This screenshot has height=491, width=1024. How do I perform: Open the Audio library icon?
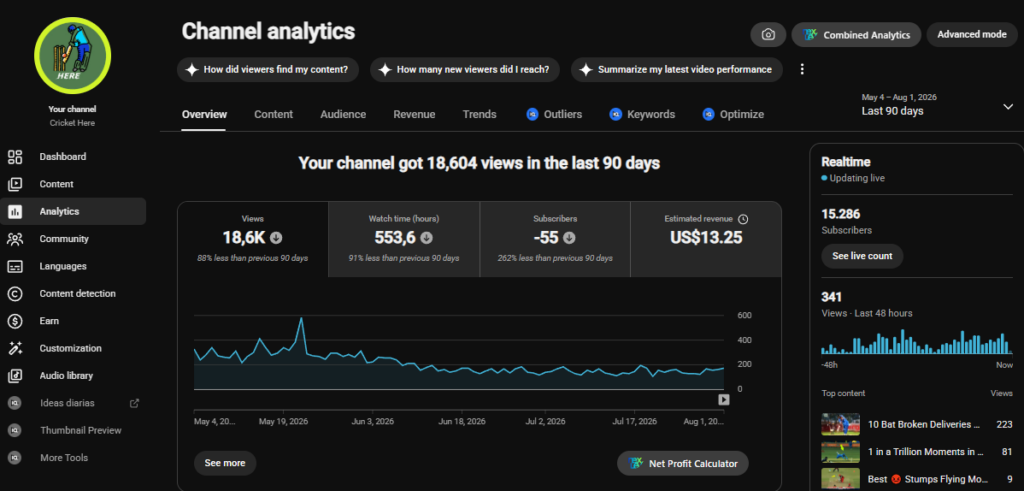click(14, 376)
